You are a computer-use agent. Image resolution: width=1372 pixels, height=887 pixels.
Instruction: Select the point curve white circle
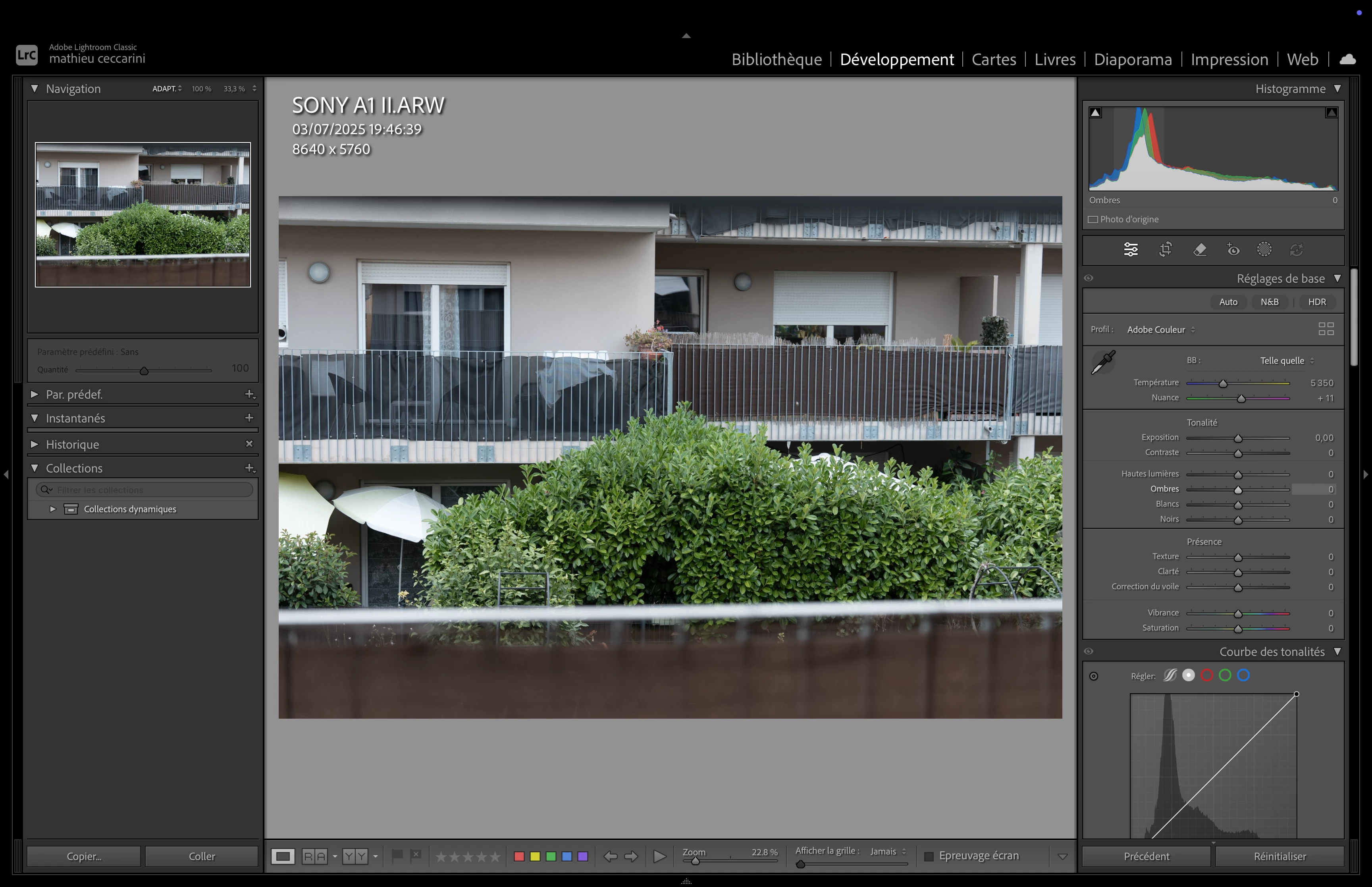[x=1188, y=676]
